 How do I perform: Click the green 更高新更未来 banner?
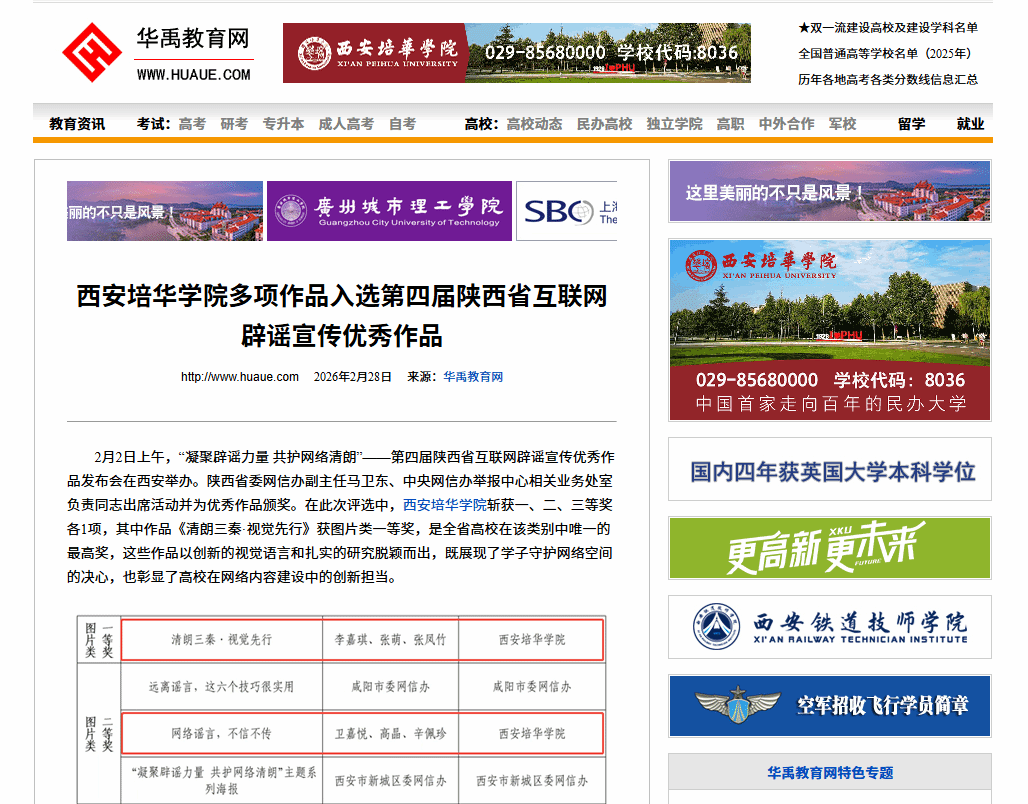pos(829,548)
